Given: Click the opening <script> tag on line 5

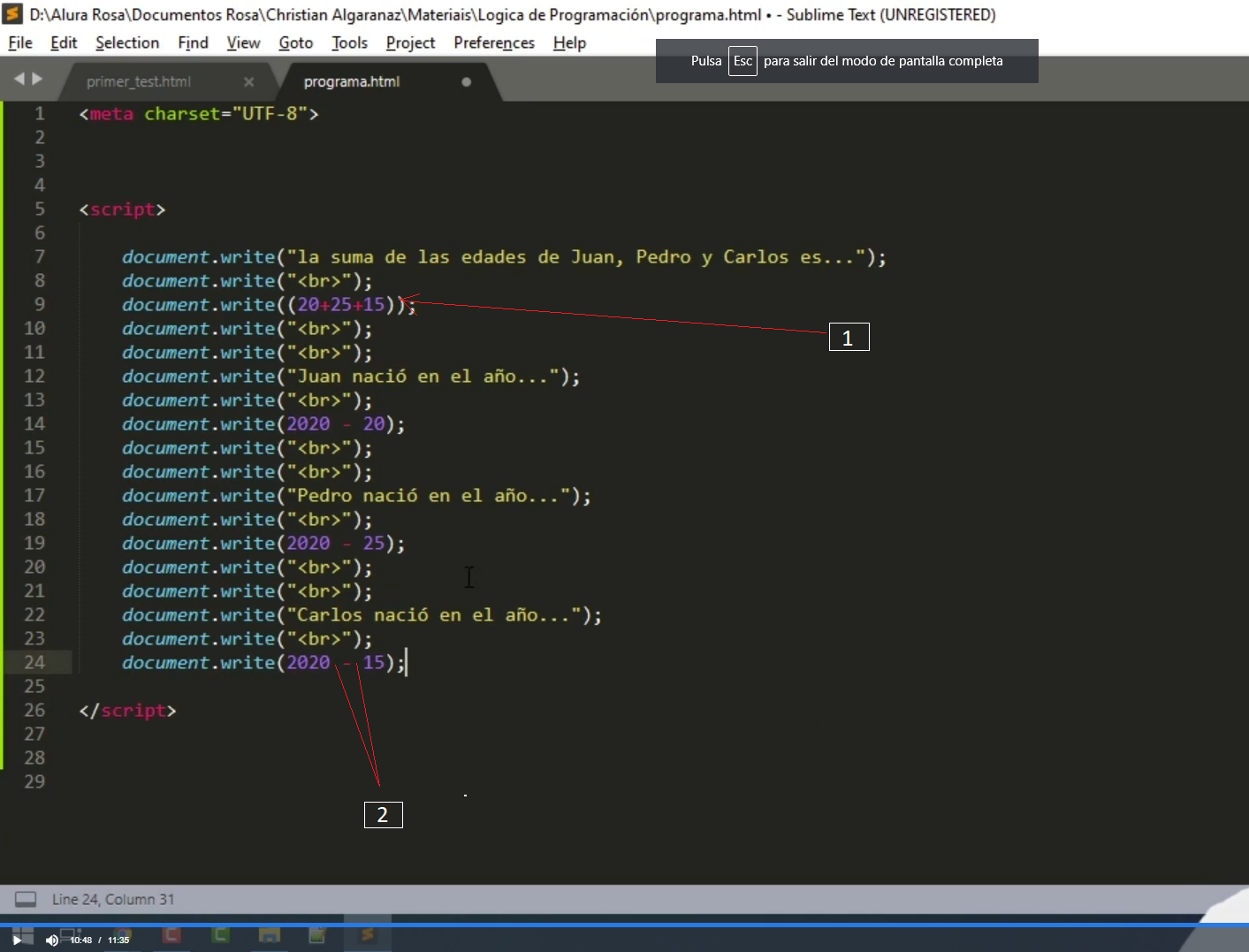Looking at the screenshot, I should 122,209.
